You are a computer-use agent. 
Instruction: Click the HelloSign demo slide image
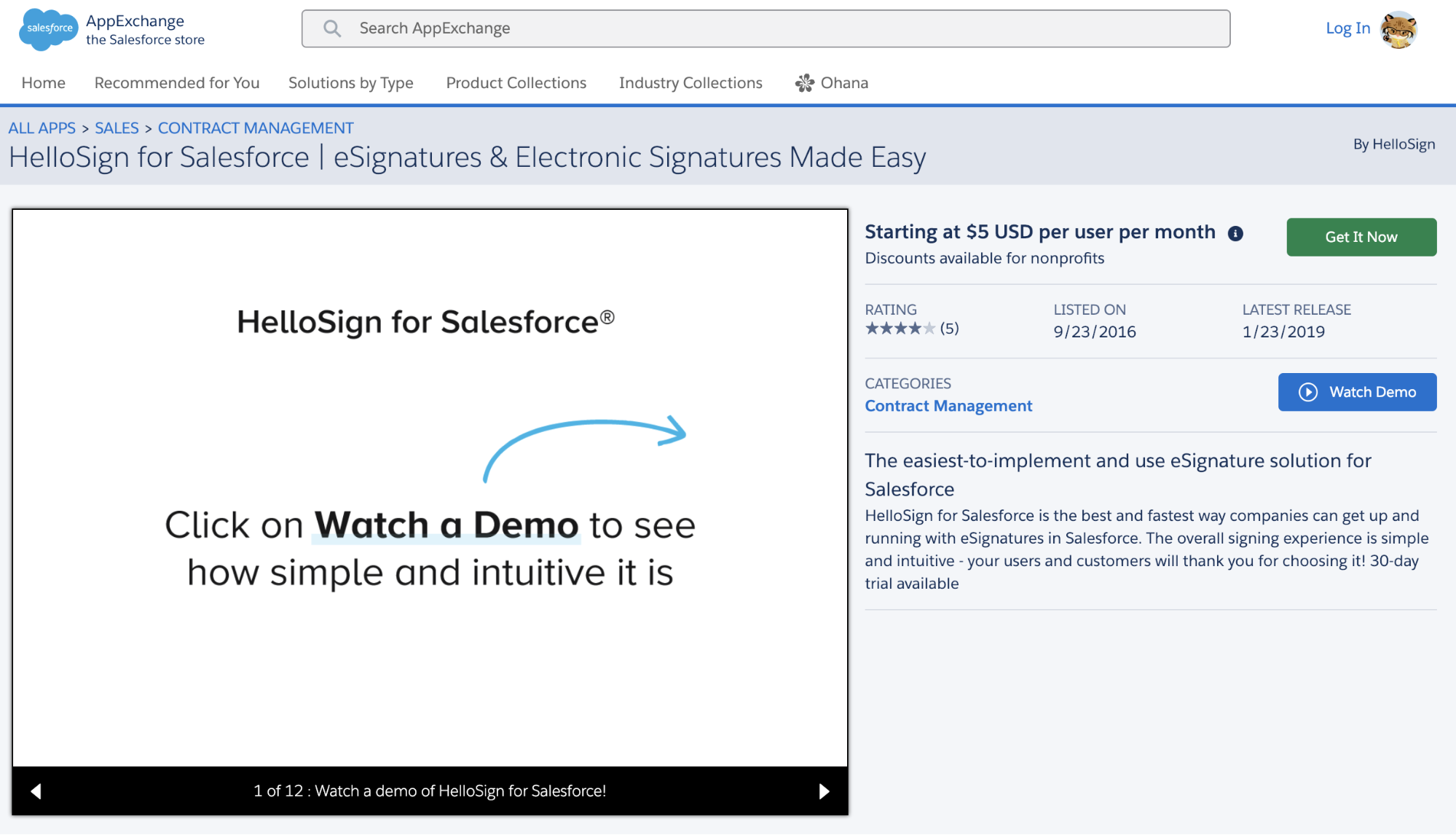430,487
